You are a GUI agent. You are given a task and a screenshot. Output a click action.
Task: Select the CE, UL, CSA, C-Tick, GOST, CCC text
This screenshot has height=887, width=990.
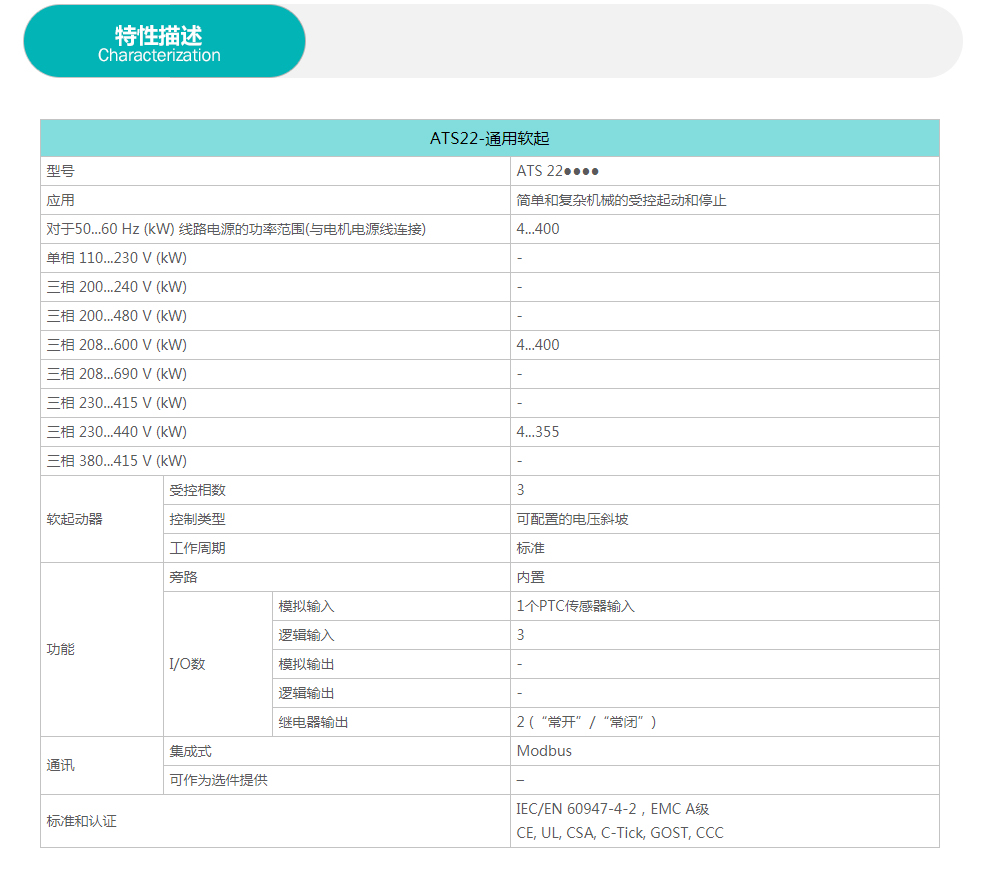tap(620, 833)
